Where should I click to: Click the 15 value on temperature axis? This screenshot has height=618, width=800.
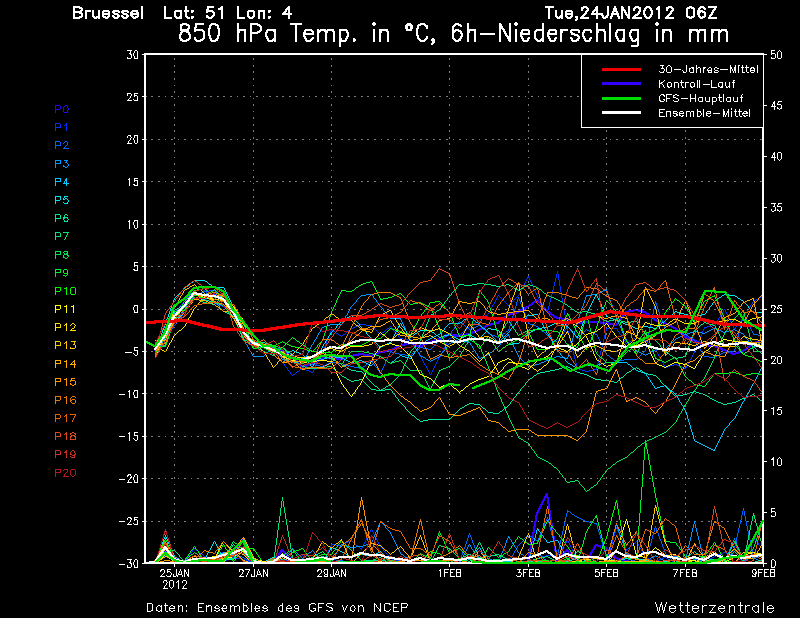[133, 182]
